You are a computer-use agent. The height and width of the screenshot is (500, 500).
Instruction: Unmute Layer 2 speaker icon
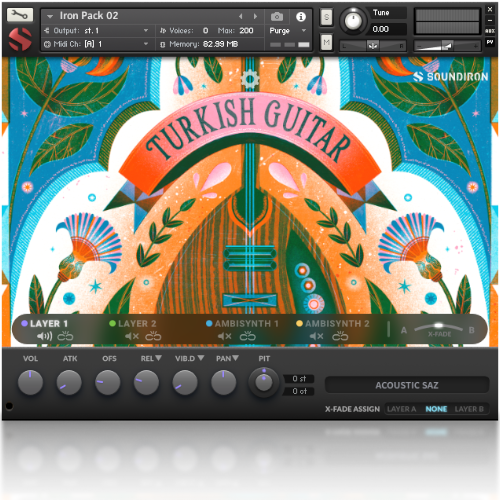click(132, 336)
